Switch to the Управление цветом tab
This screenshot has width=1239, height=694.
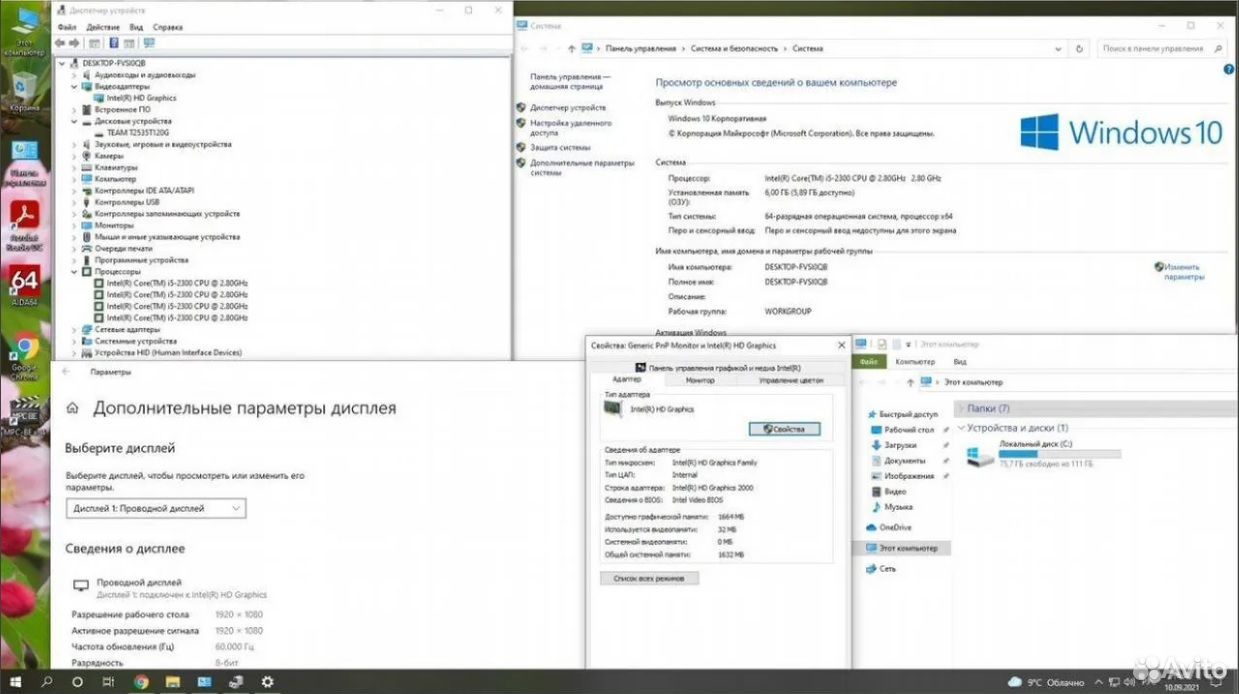point(790,380)
